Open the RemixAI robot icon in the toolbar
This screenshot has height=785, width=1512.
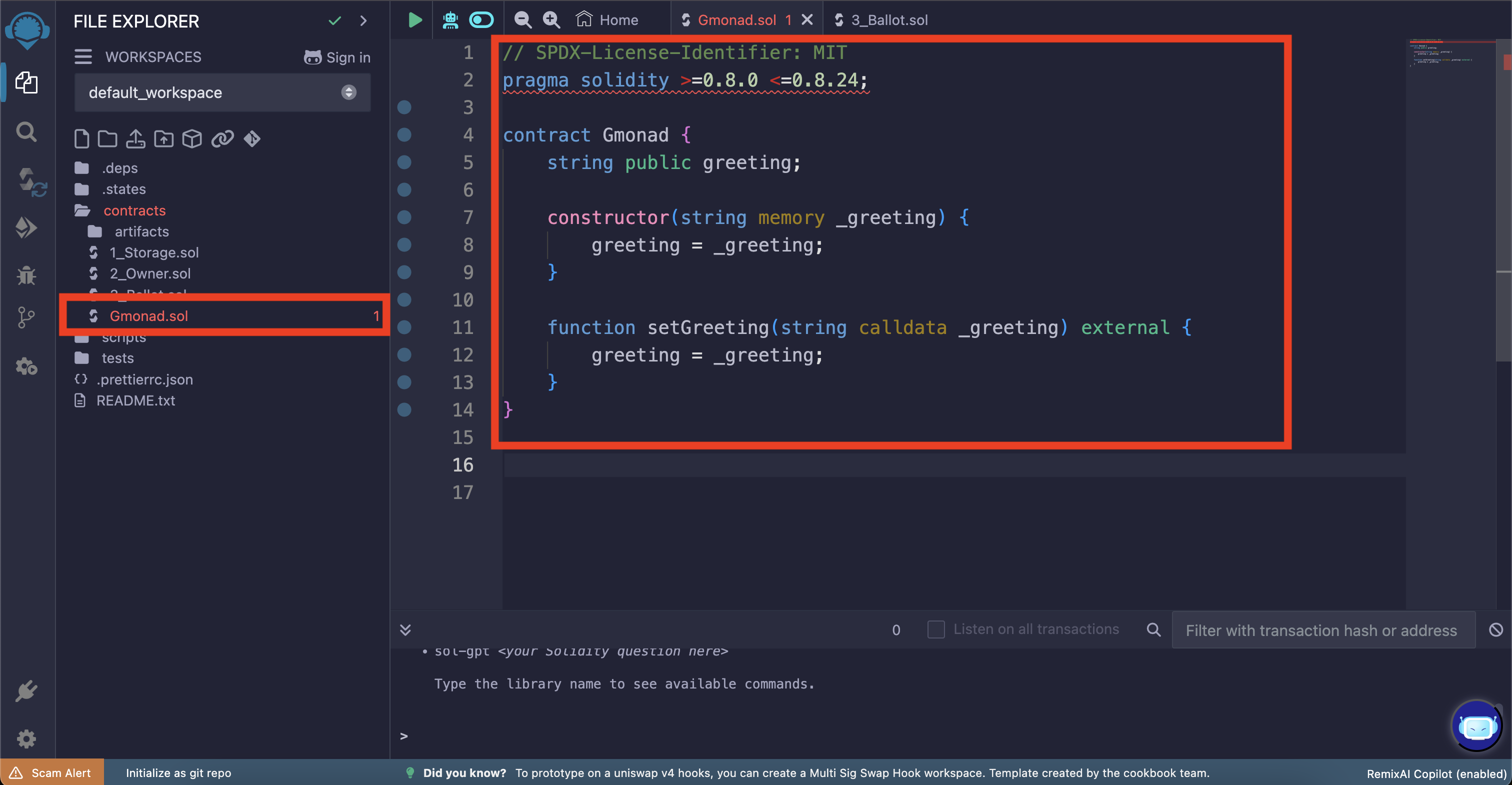tap(450, 20)
